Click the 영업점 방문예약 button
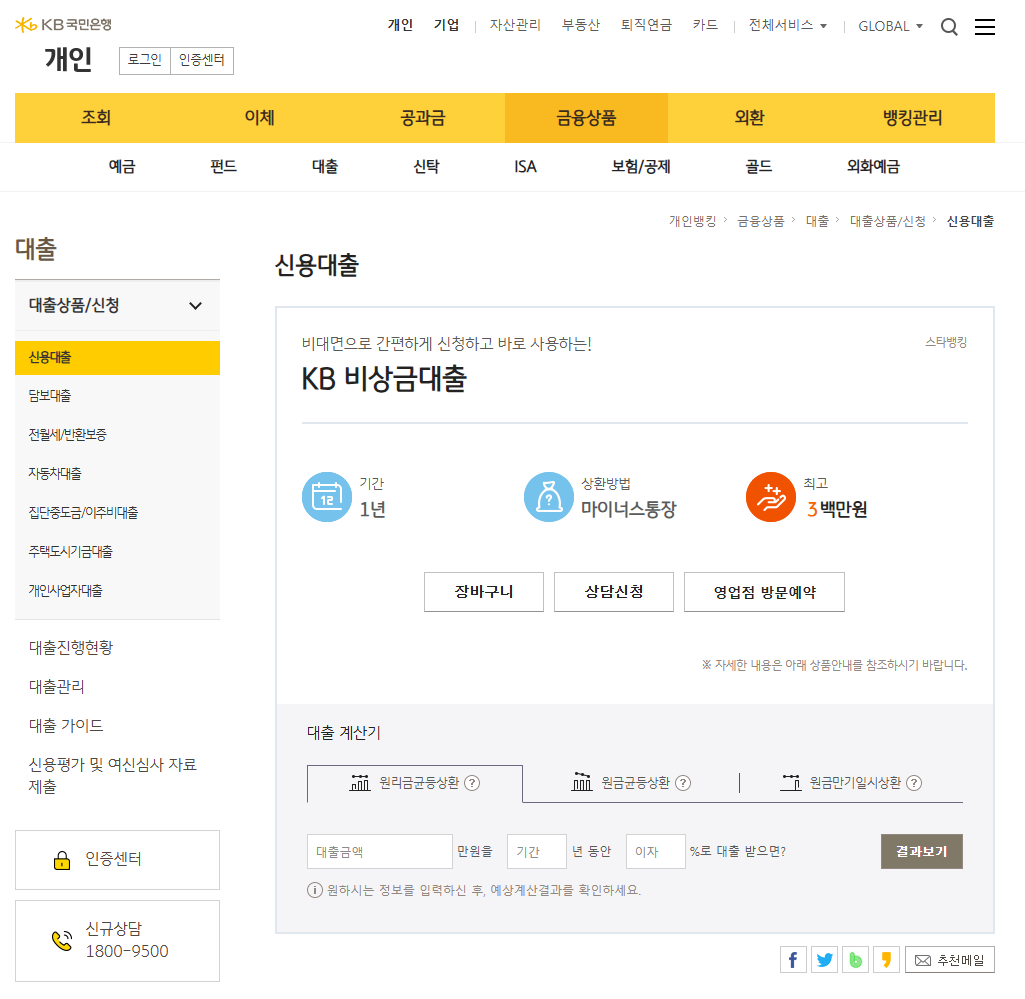 coord(764,592)
